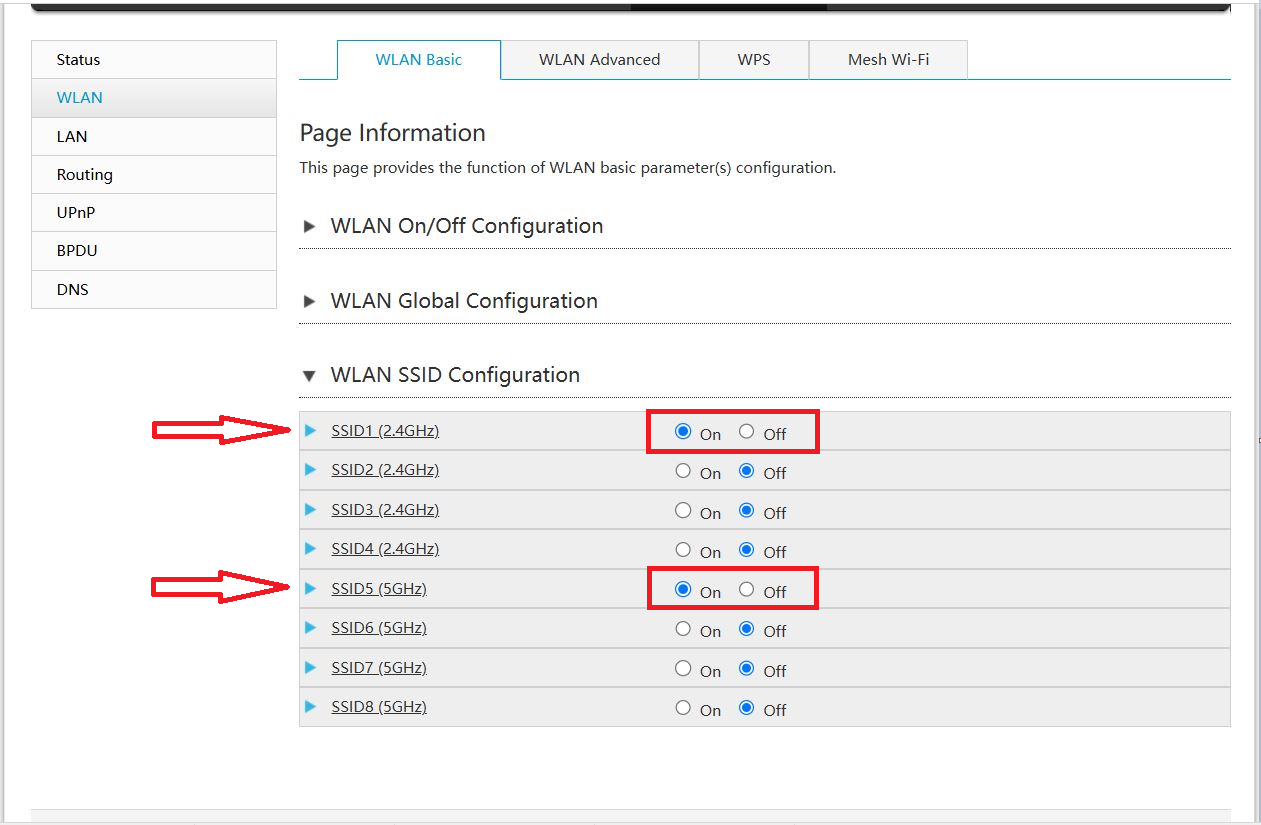This screenshot has width=1261, height=825.
Task: Open the SSID5 (5GHz) link
Action: pos(378,589)
